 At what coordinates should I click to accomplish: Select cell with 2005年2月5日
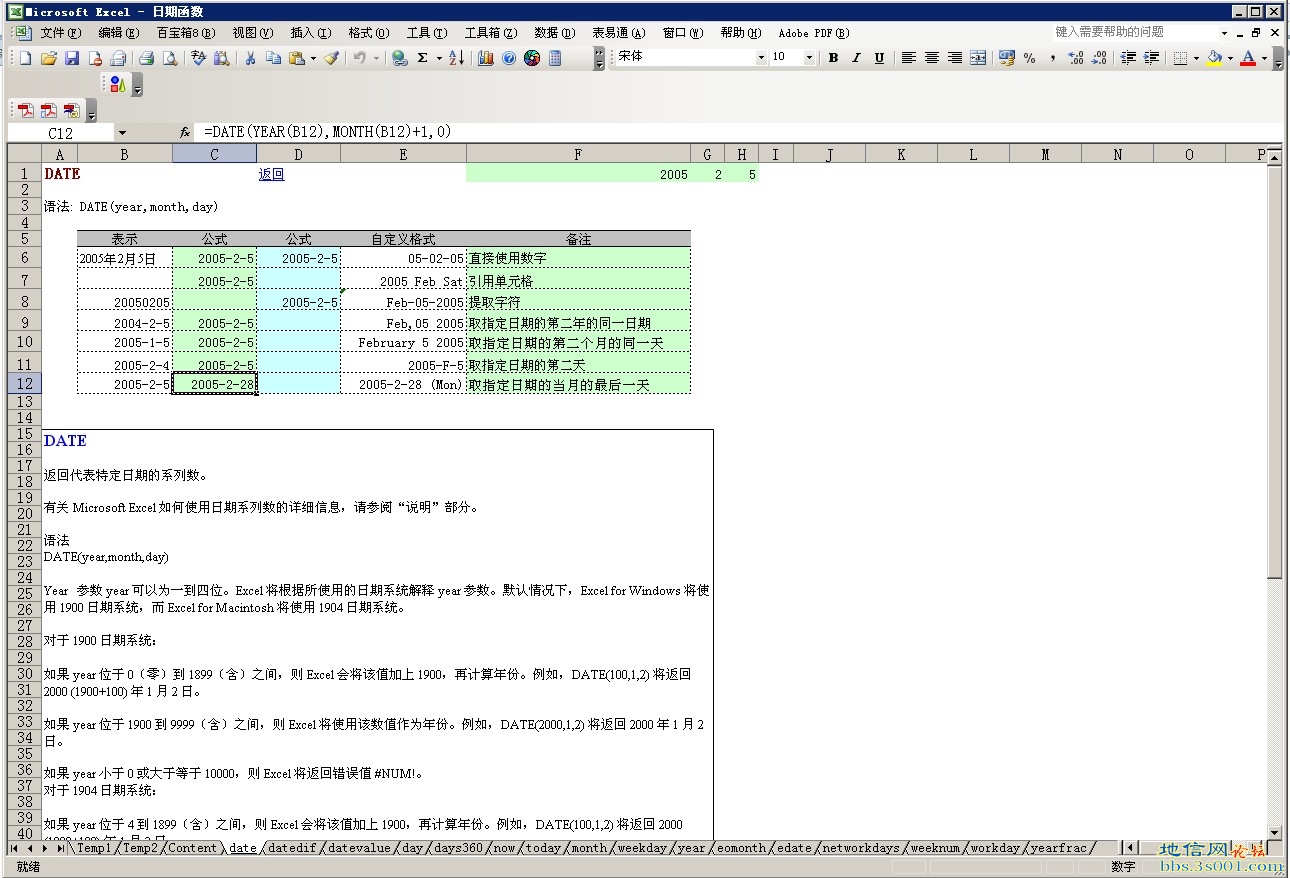pos(125,258)
